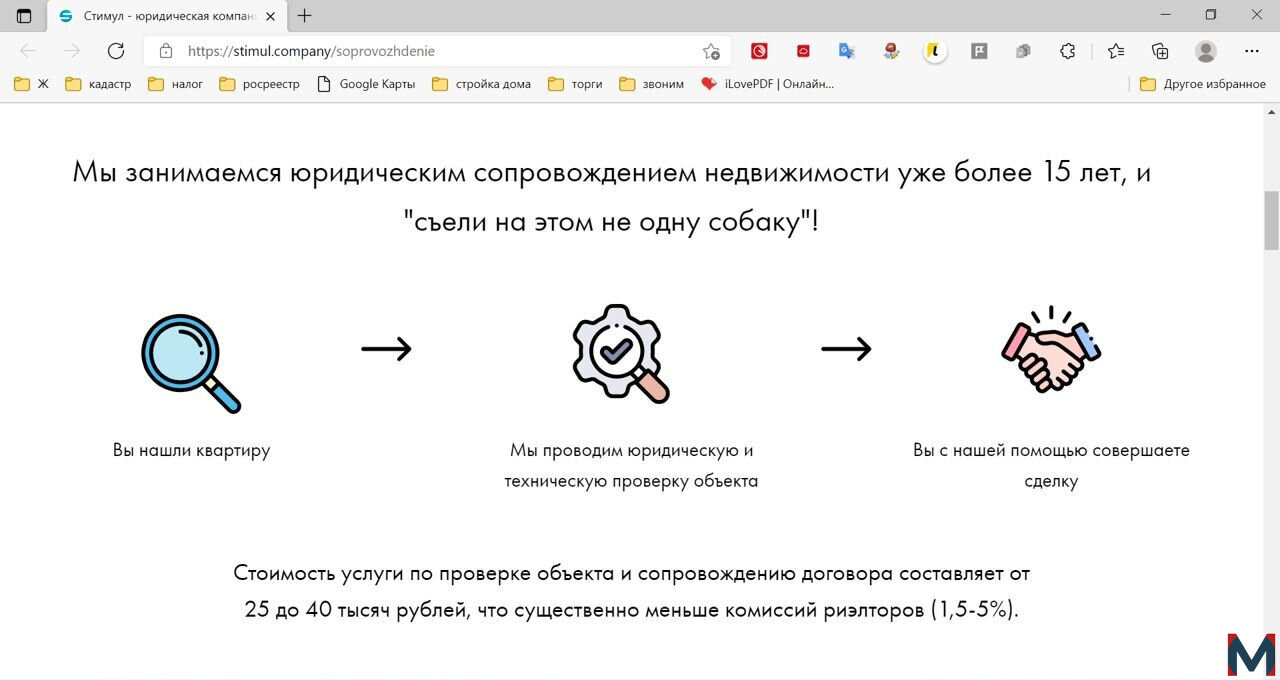Screen dimensions: 1280x680
Task: Click the vertical page scrollbar thumb
Action: pos(1272,220)
